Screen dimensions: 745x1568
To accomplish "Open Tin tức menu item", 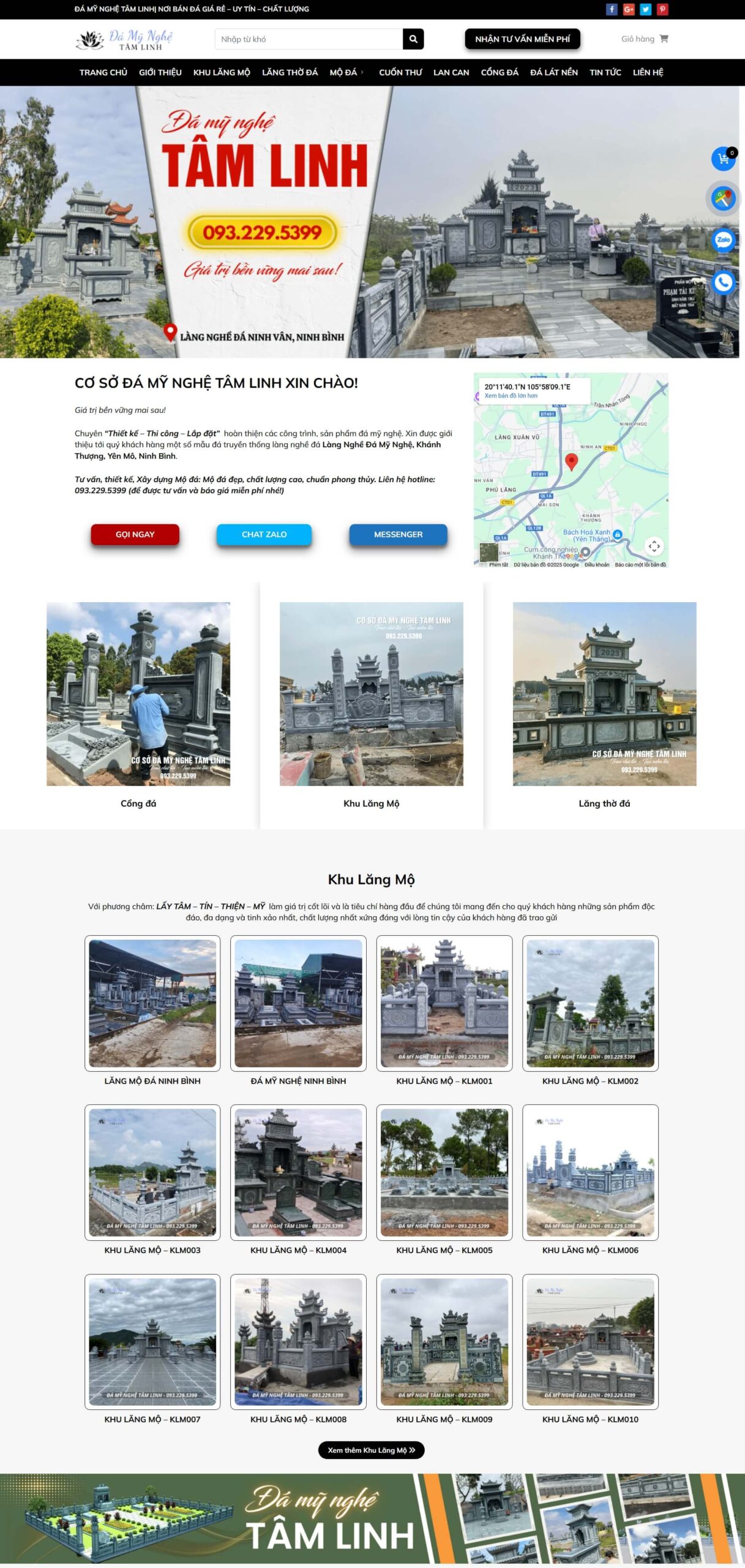I will pos(605,72).
